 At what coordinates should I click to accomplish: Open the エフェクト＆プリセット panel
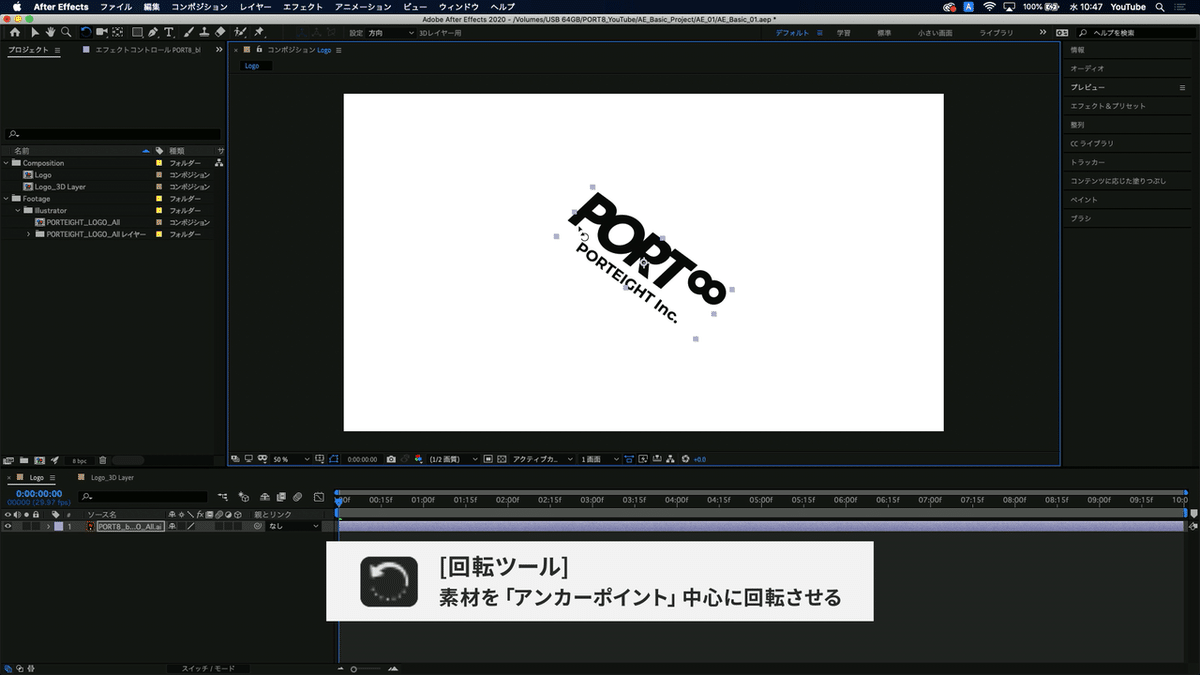(1106, 105)
